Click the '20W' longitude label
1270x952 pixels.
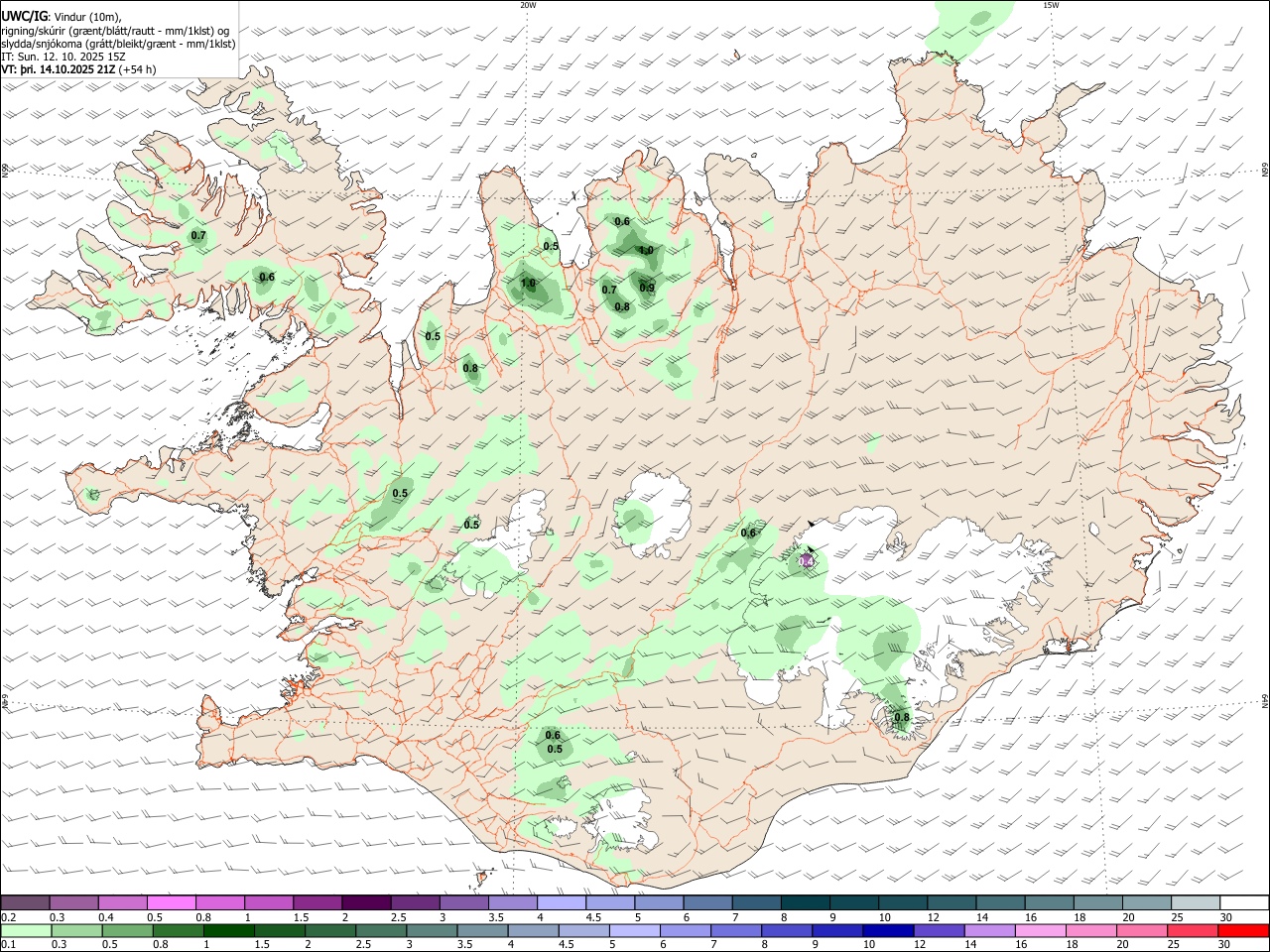(528, 5)
